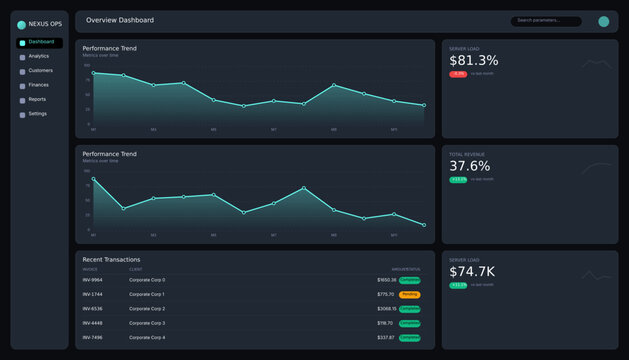629x360 pixels.
Task: Click the square icon beside Reports
Action: (x=22, y=101)
